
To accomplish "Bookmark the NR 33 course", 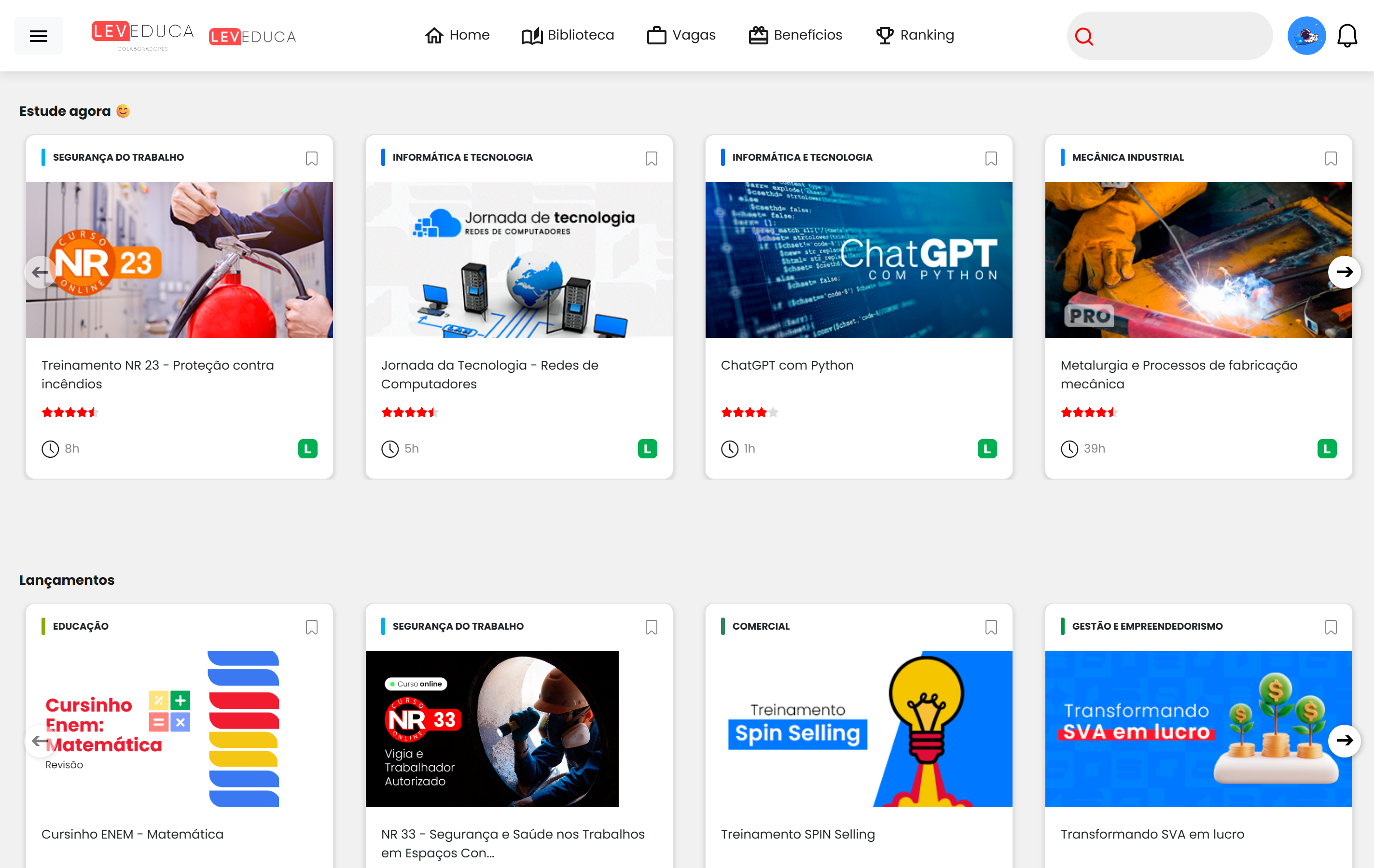I will point(651,627).
